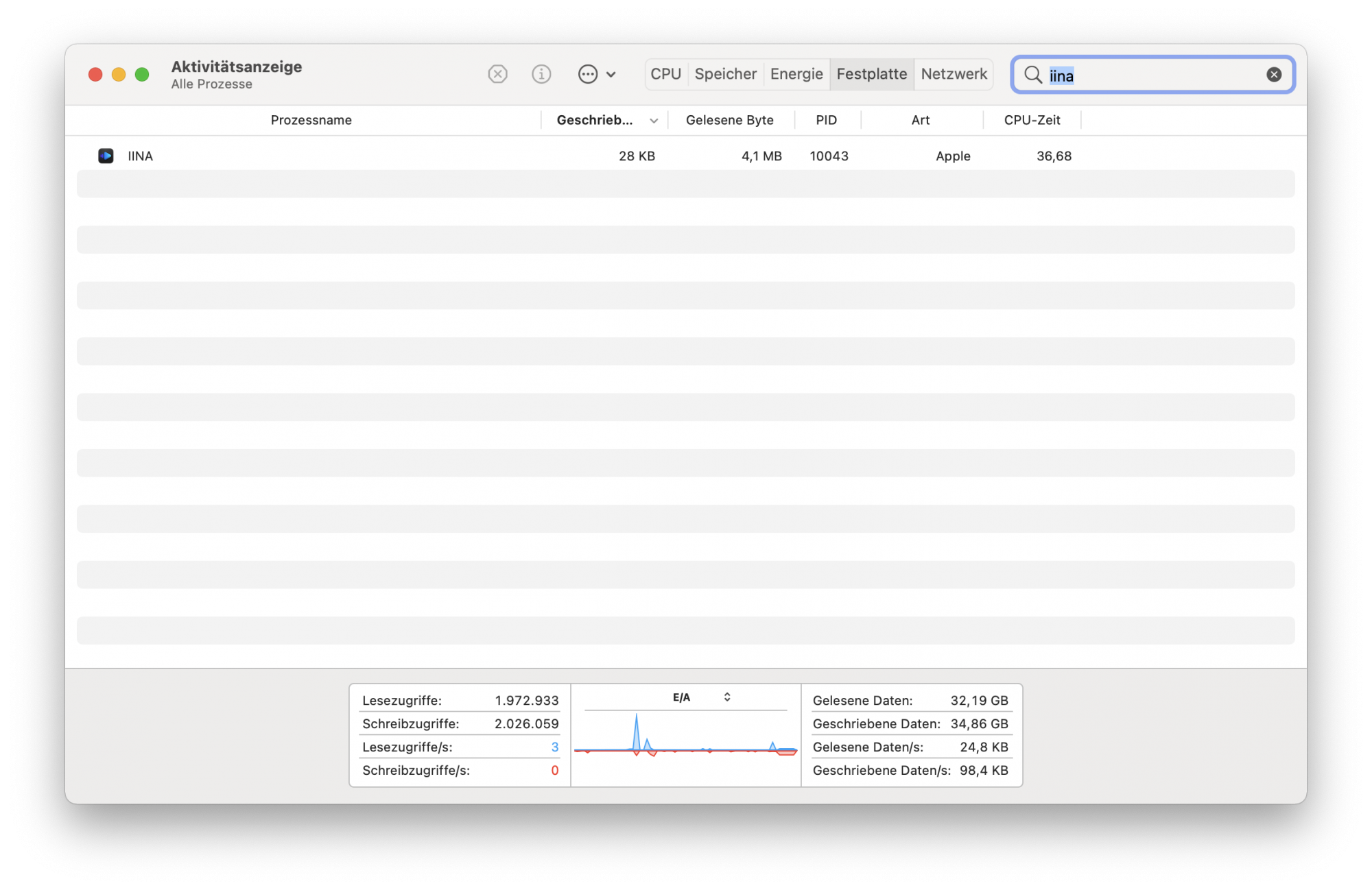
Task: Open process info with the i icon
Action: [x=541, y=74]
